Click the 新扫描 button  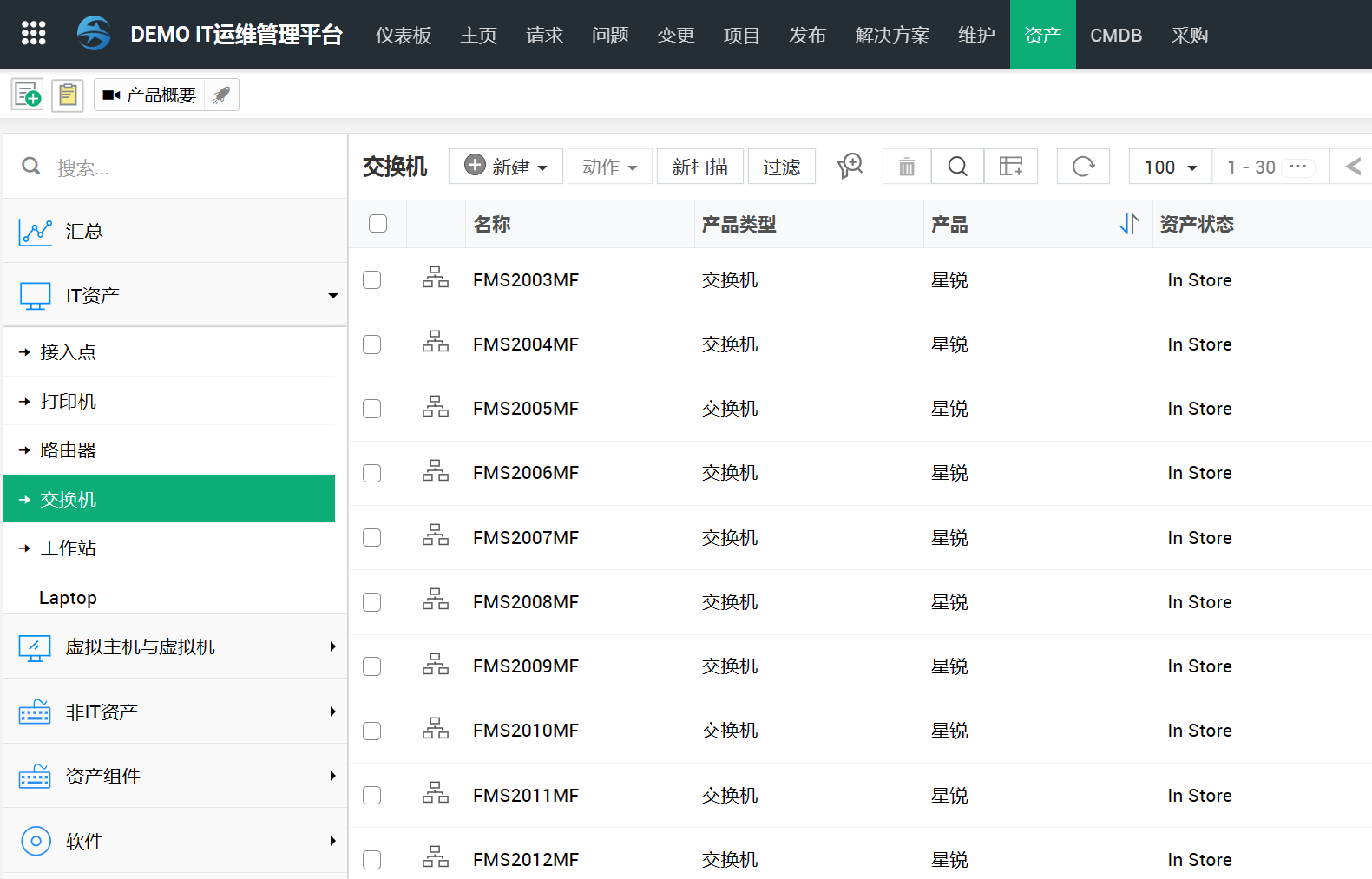point(699,167)
